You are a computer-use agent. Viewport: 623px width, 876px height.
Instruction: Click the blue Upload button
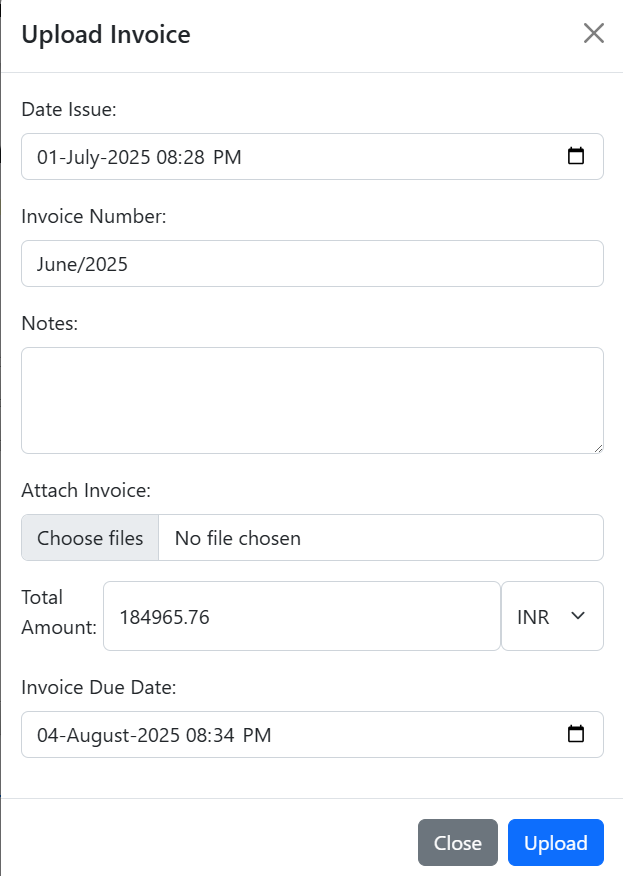click(555, 842)
